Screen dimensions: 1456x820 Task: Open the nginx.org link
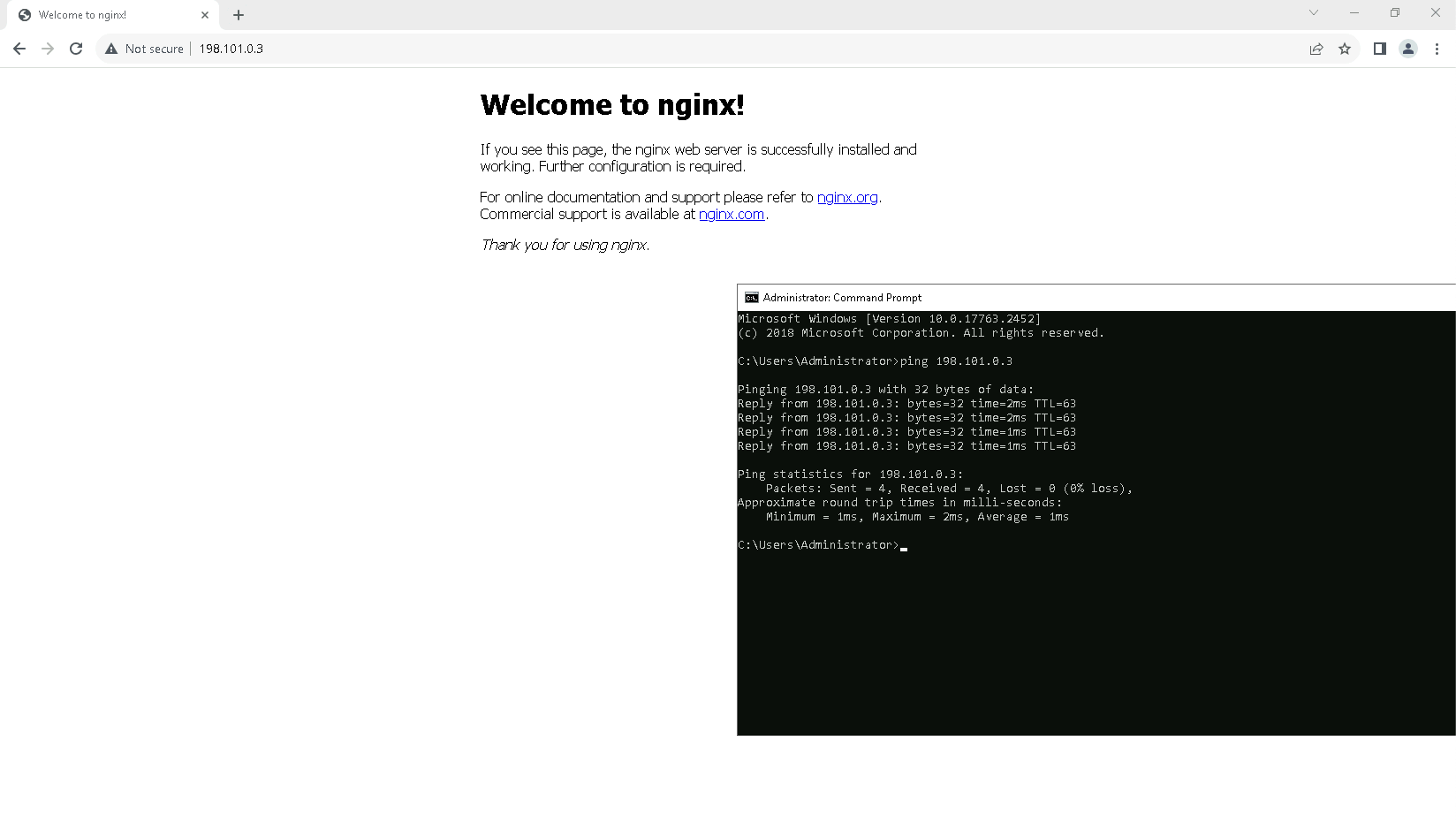click(846, 197)
